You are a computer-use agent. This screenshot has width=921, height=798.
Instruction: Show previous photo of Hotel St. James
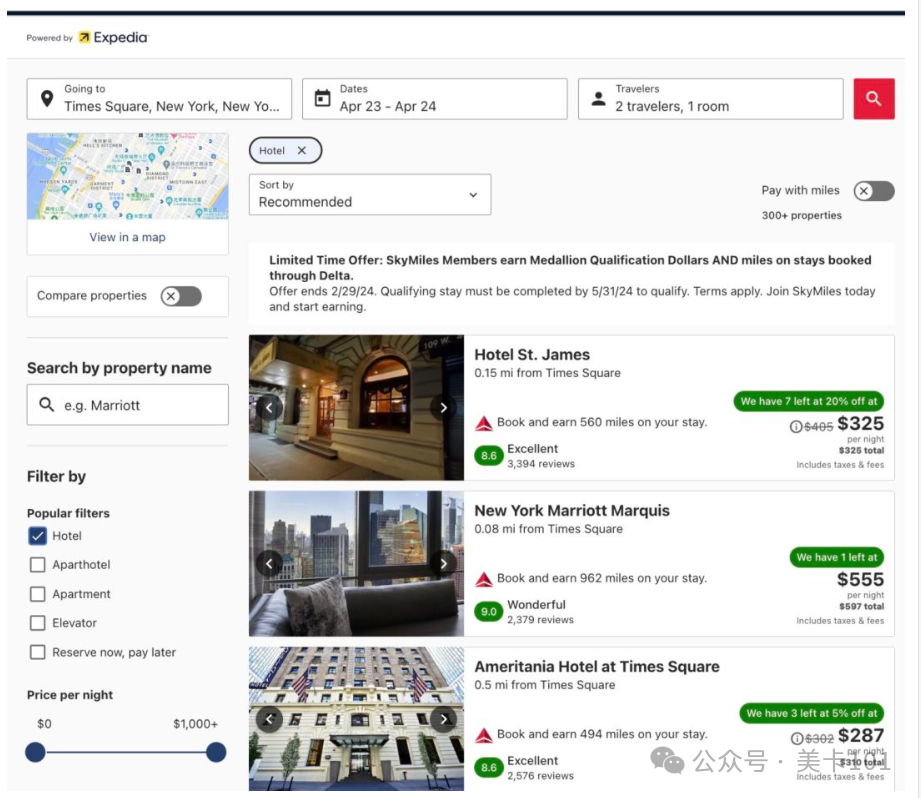point(269,408)
